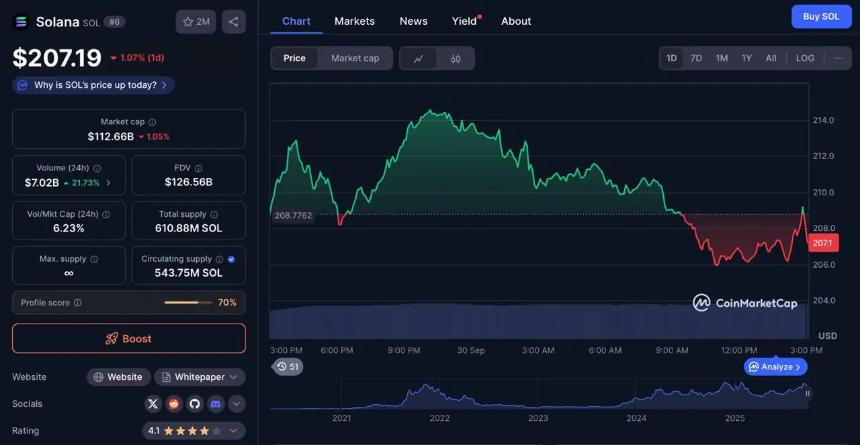860x445 pixels.
Task: Open Solana's Discord server icon
Action: (216, 404)
